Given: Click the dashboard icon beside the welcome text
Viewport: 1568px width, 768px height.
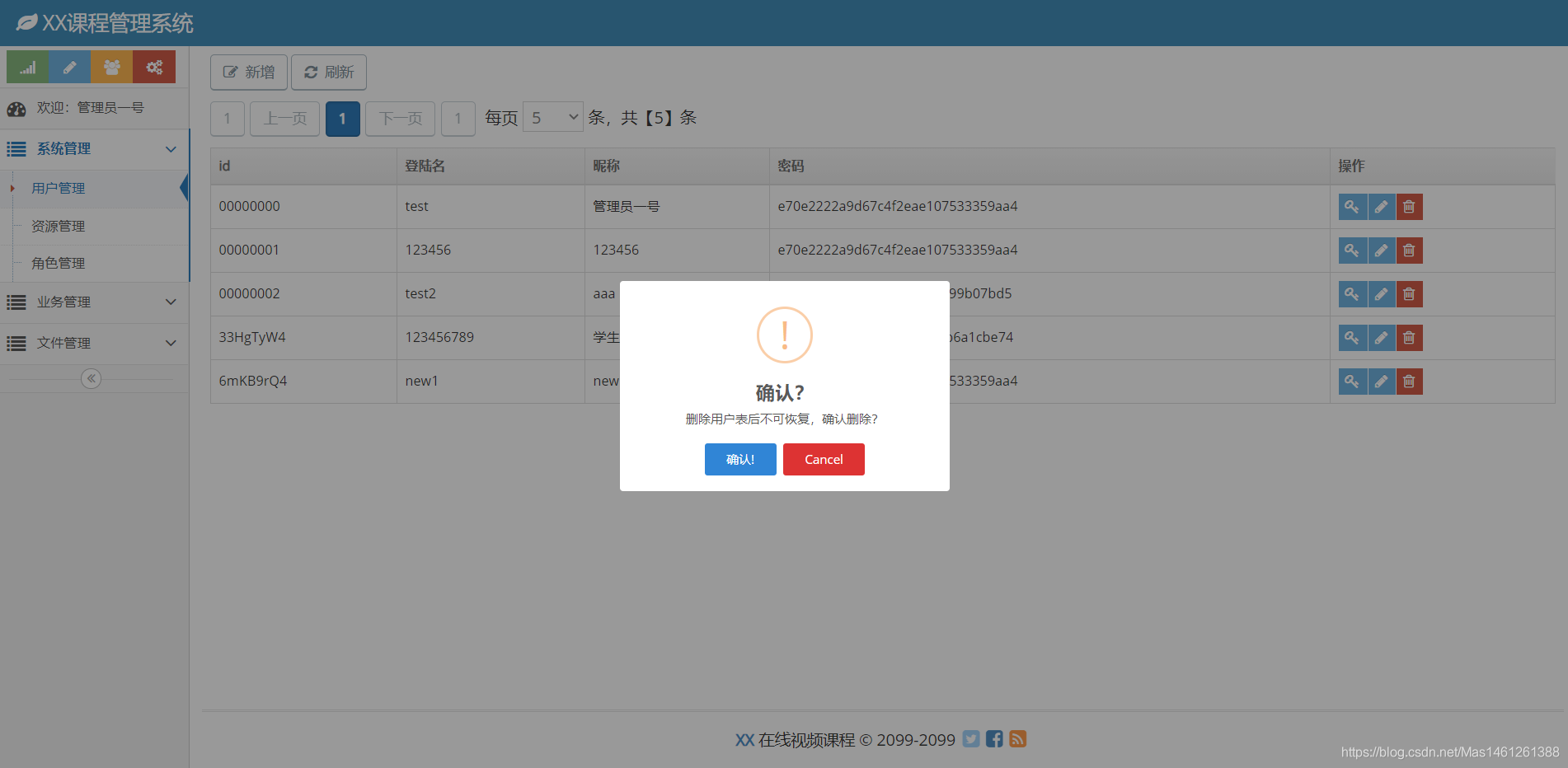Looking at the screenshot, I should click(16, 109).
